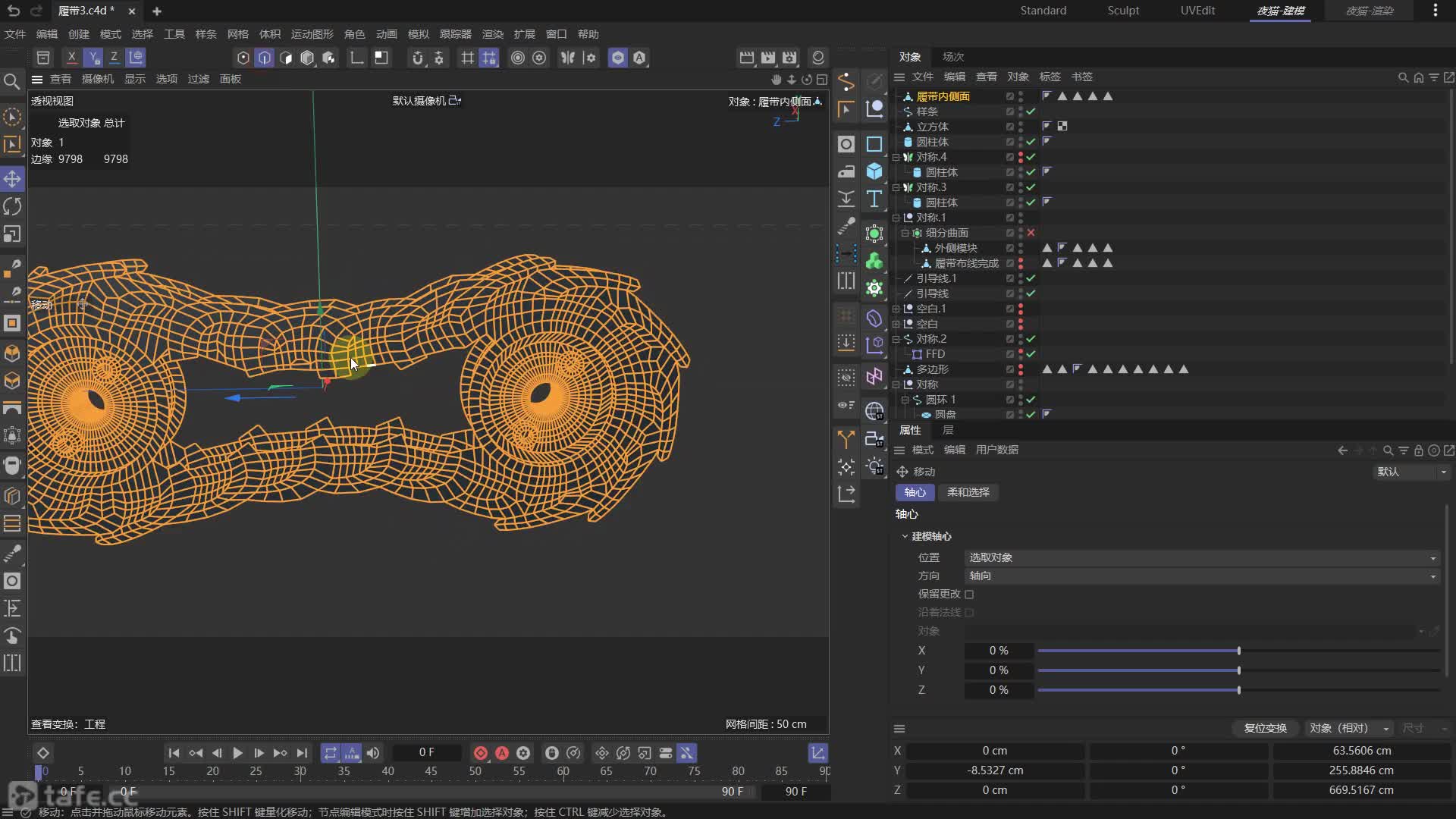The height and width of the screenshot is (819, 1456).
Task: Collapse the 细分曲面 tree node
Action: tap(905, 233)
